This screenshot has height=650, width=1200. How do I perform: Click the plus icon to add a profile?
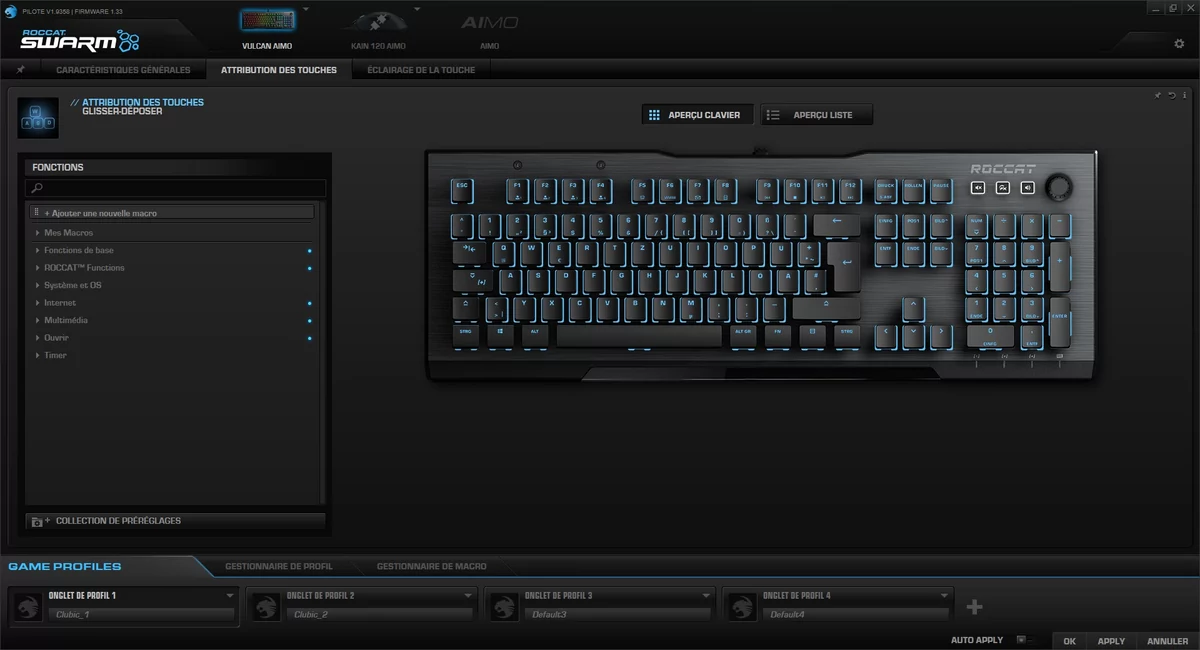(975, 606)
